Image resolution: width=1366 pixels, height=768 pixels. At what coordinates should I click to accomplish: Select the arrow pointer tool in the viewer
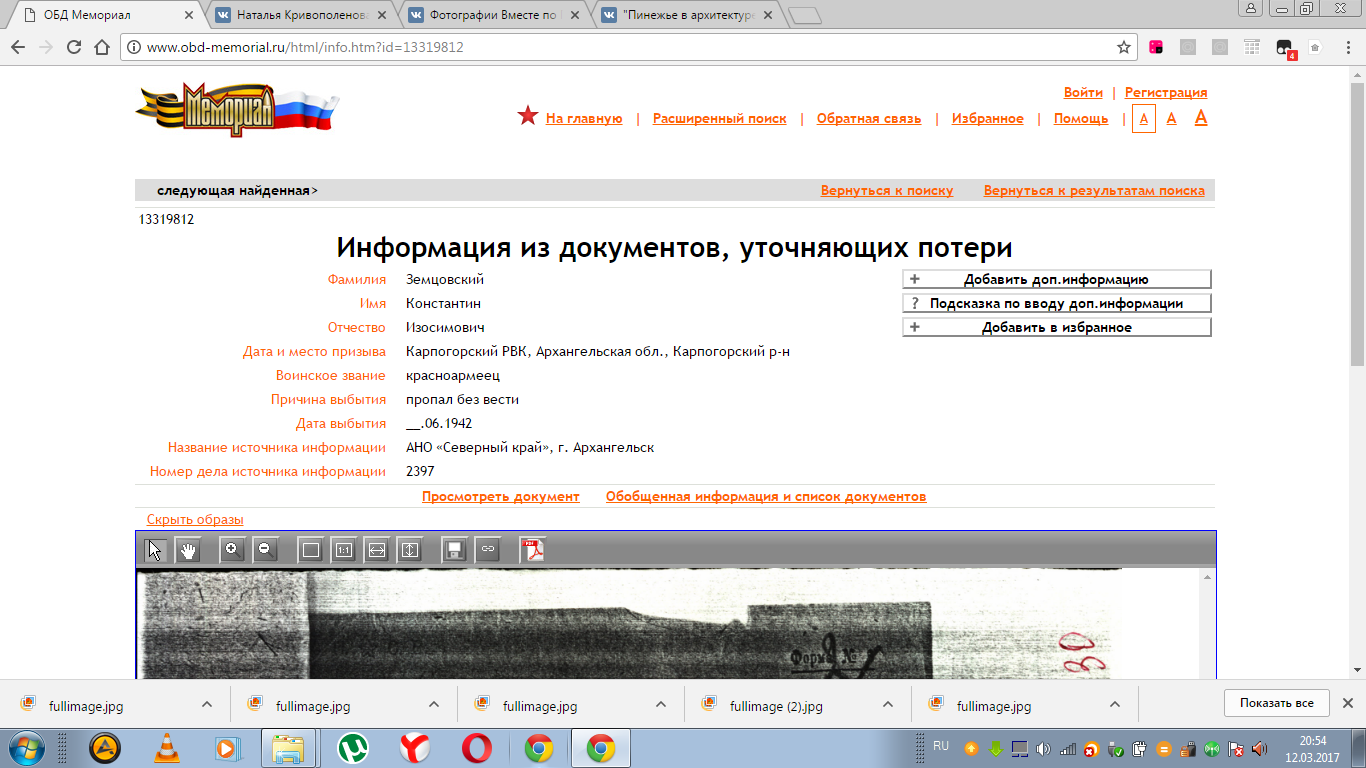tap(156, 550)
